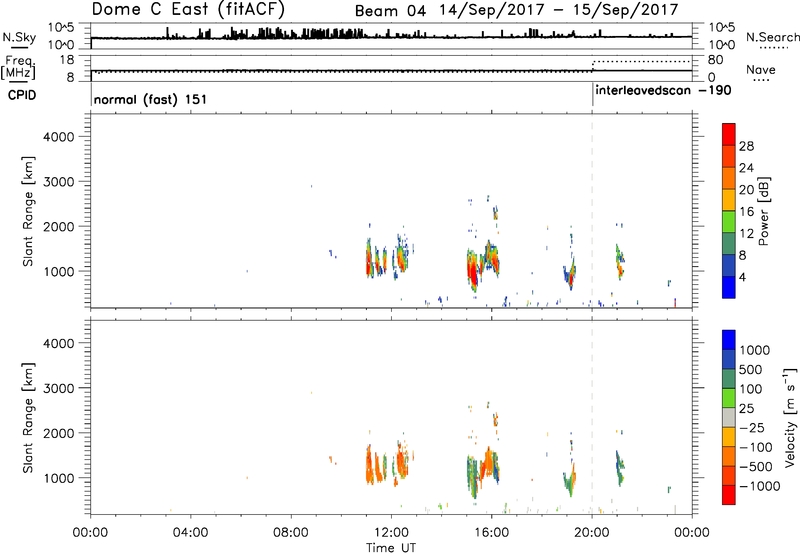Click the velocity echo near 19:00 UT
800x554 pixels.
[x=570, y=480]
